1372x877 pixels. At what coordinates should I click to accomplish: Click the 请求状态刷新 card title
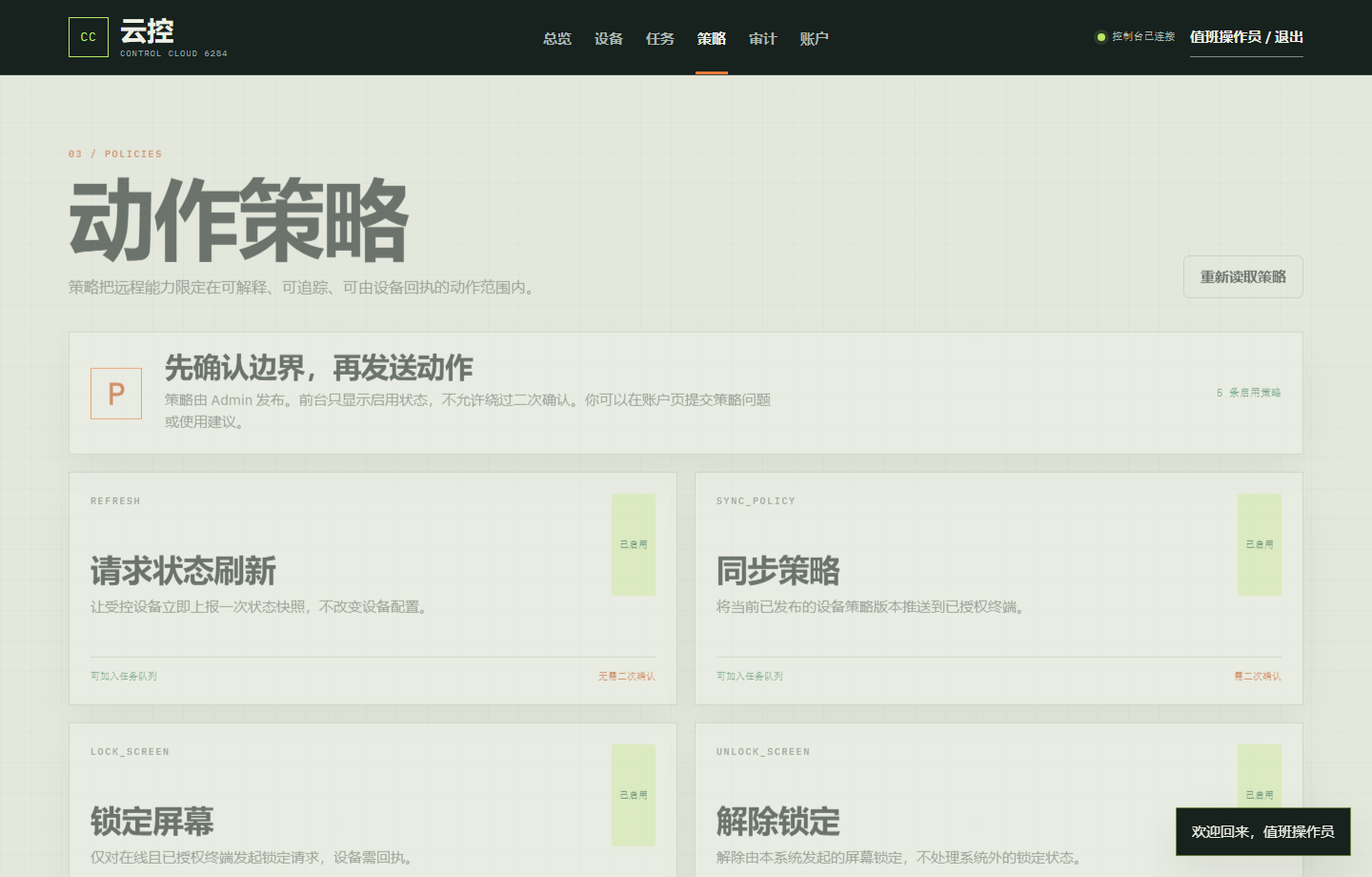(183, 571)
